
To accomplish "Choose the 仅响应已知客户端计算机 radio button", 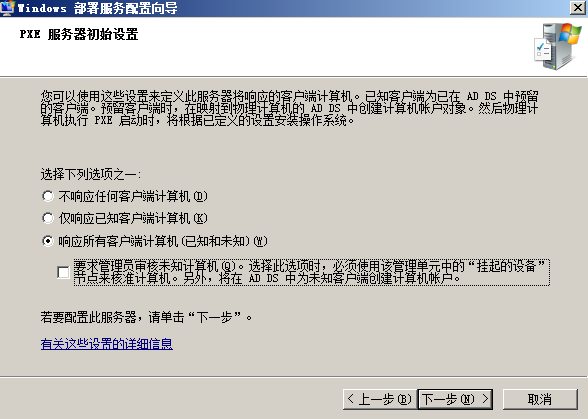I will (48, 218).
